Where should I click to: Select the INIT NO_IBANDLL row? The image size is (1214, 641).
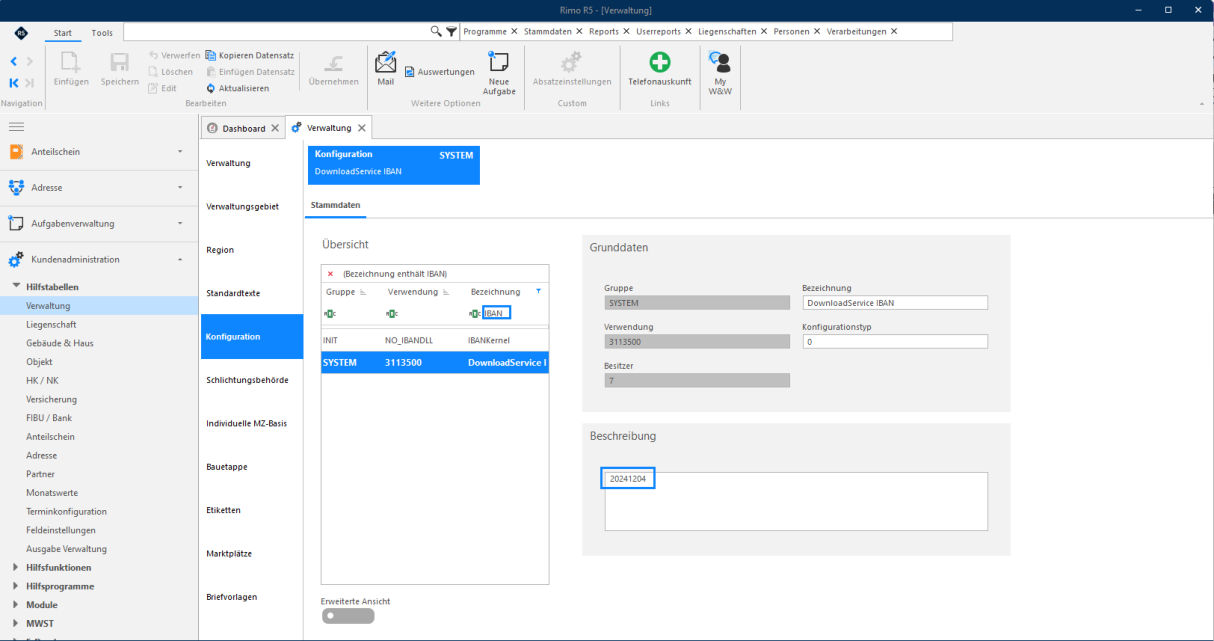coord(435,340)
